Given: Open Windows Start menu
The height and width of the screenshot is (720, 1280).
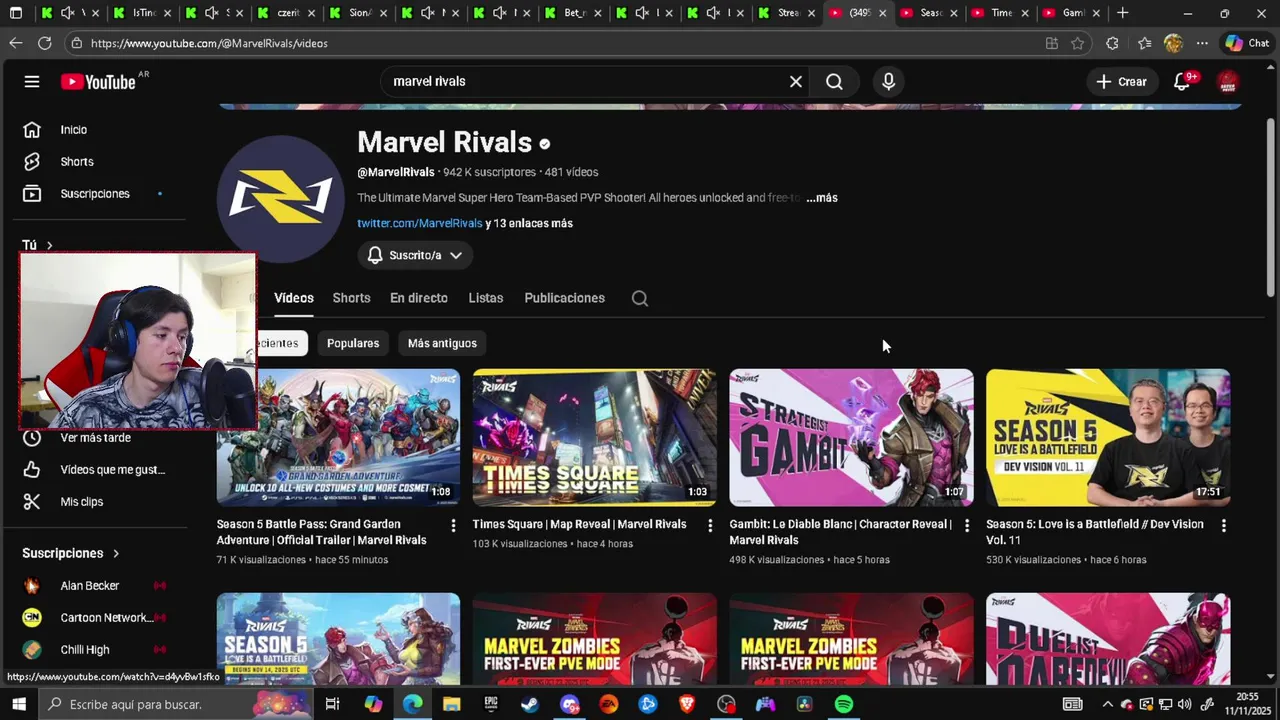Looking at the screenshot, I should click(18, 704).
